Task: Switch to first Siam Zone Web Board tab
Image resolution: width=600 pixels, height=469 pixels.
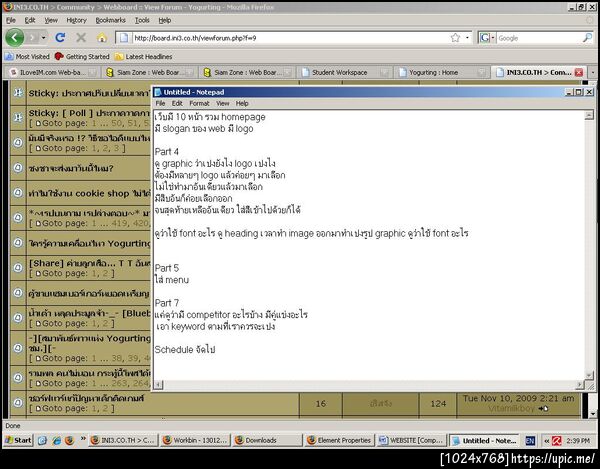Action: tap(150, 72)
